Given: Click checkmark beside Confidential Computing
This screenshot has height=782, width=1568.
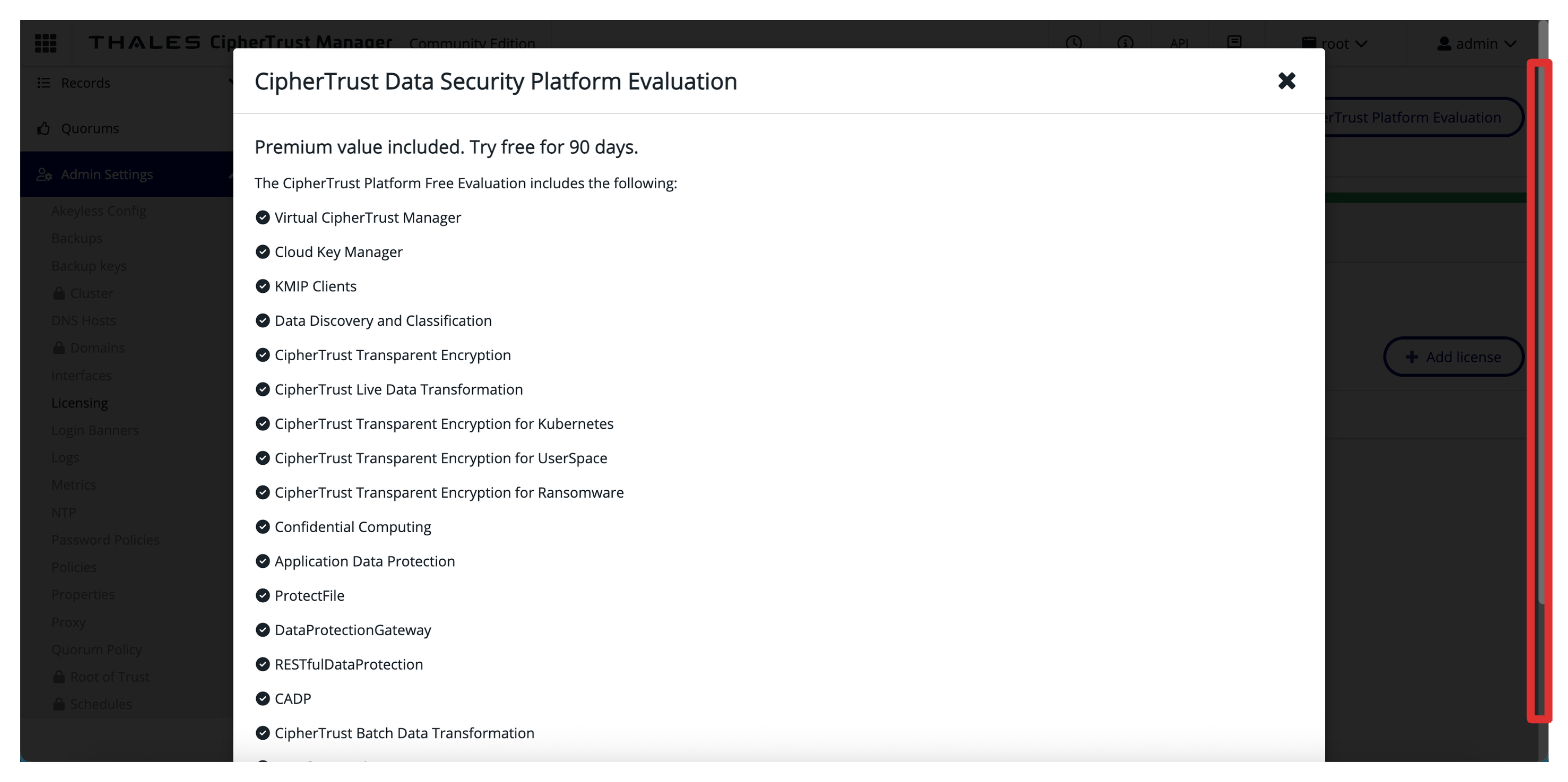Looking at the screenshot, I should (x=263, y=527).
